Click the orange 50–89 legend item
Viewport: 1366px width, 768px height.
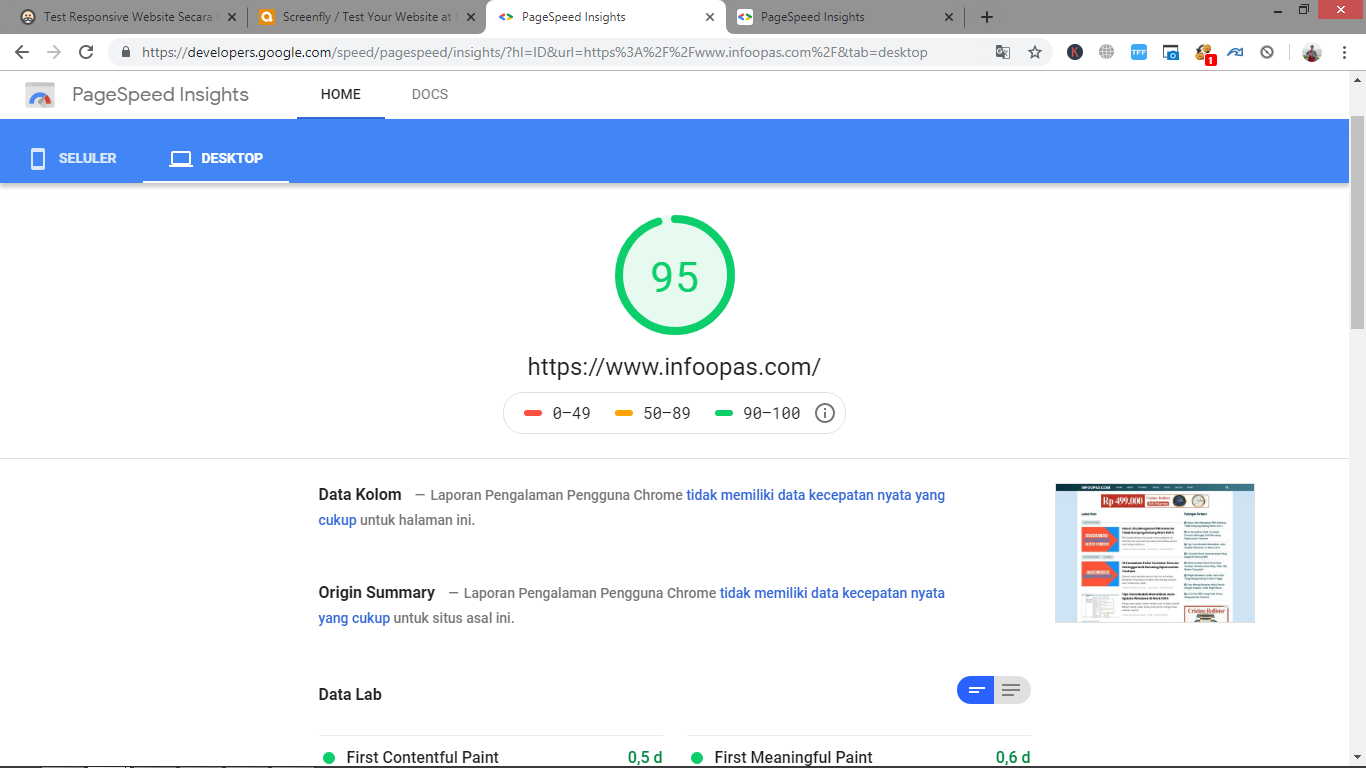tap(652, 413)
